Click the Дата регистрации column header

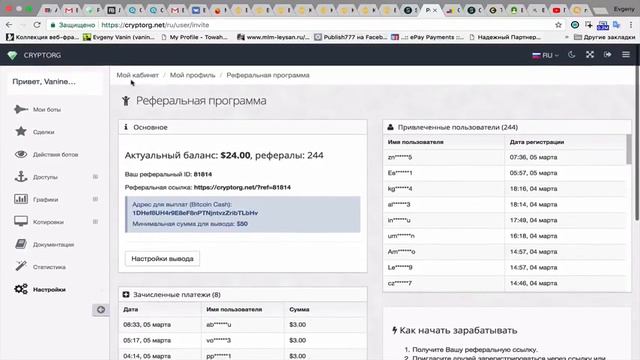click(x=536, y=142)
